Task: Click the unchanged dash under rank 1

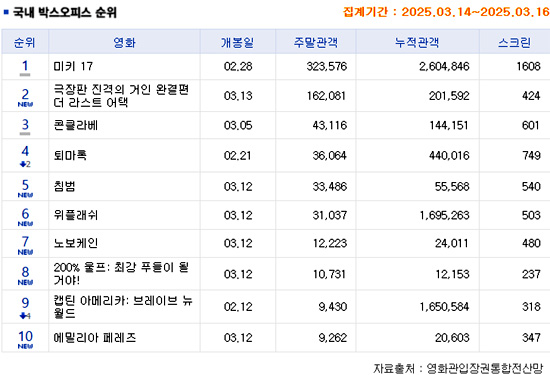Action: (25, 75)
